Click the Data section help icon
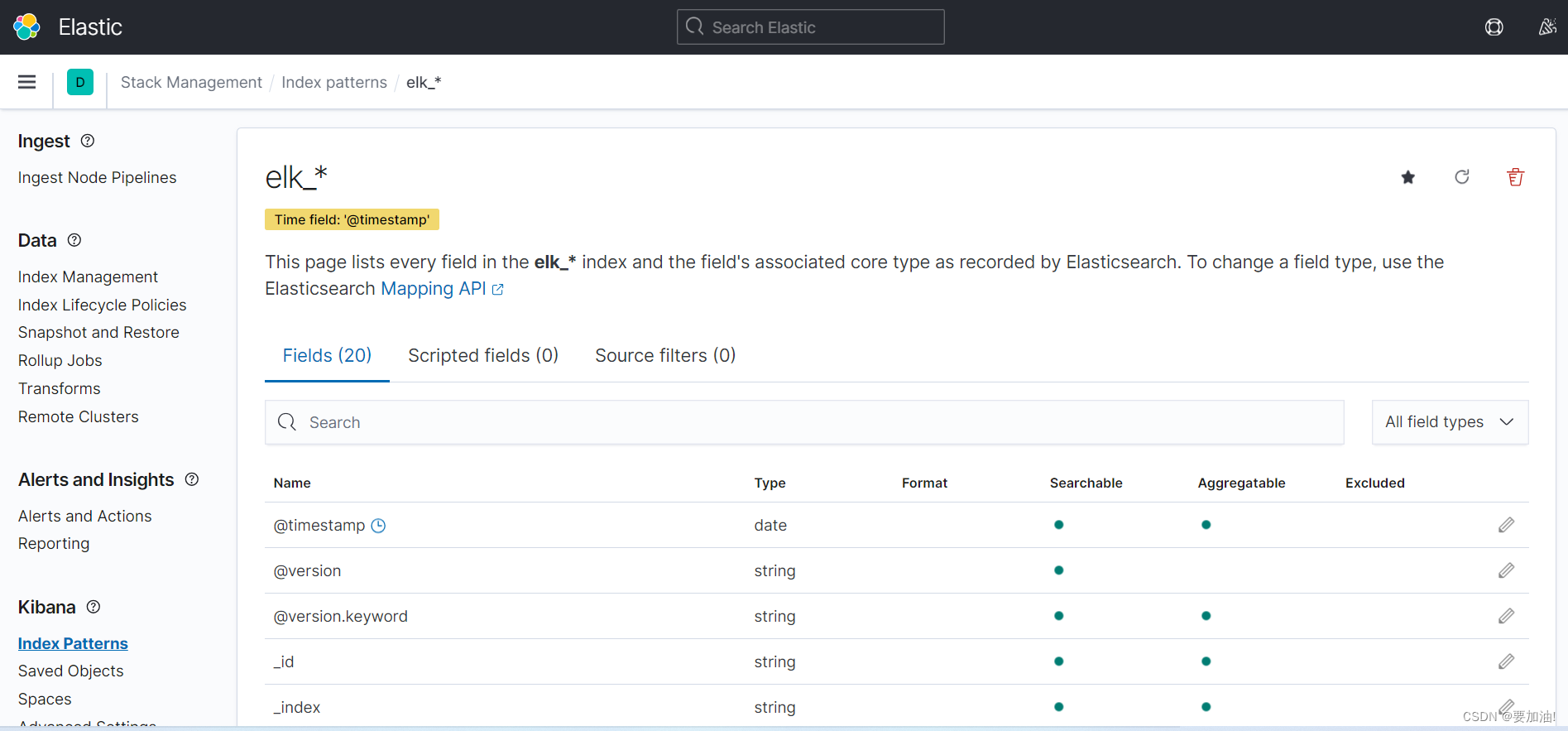Viewport: 1568px width, 731px height. [74, 240]
